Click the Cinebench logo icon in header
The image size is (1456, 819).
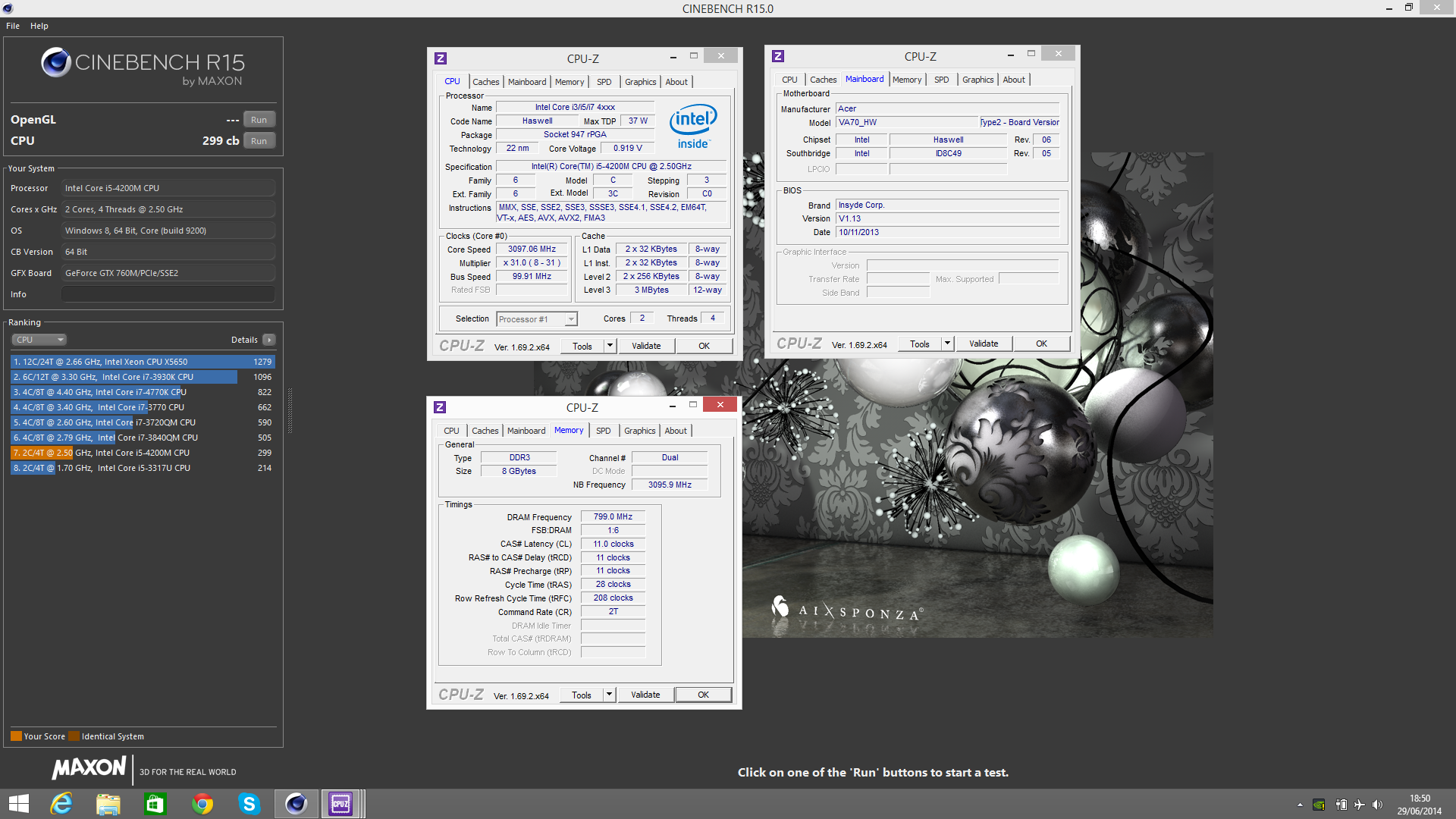click(x=55, y=62)
